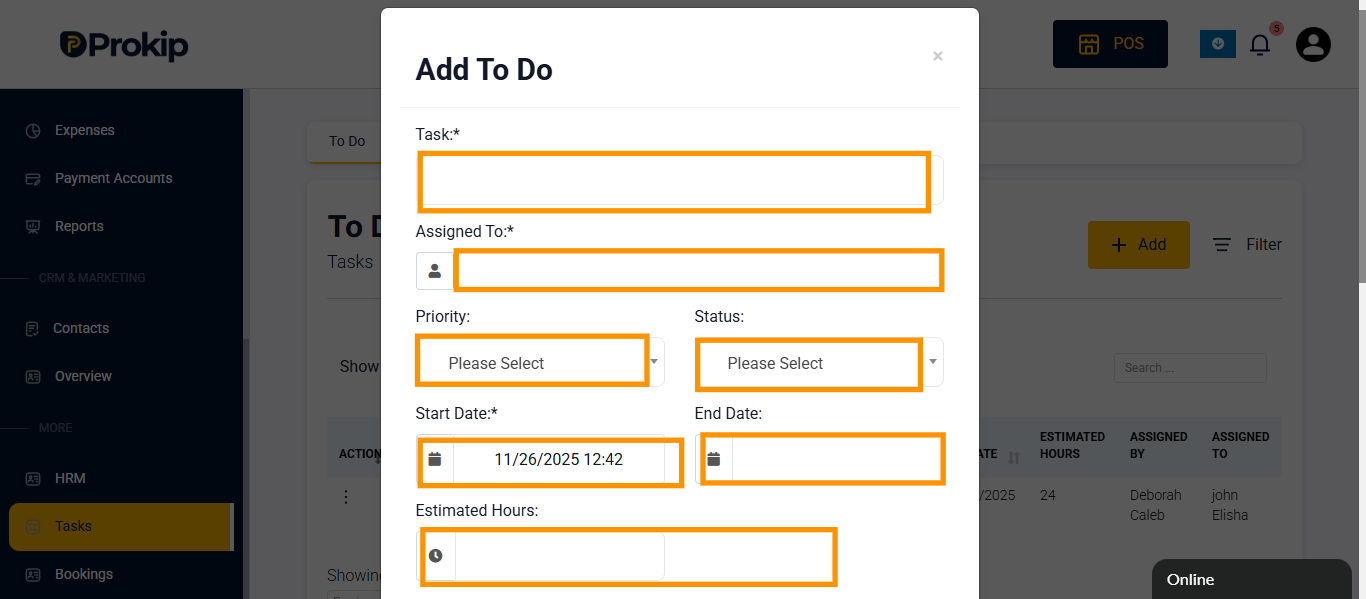
Task: Click the clock icon in Estimated Hours
Action: 436,556
